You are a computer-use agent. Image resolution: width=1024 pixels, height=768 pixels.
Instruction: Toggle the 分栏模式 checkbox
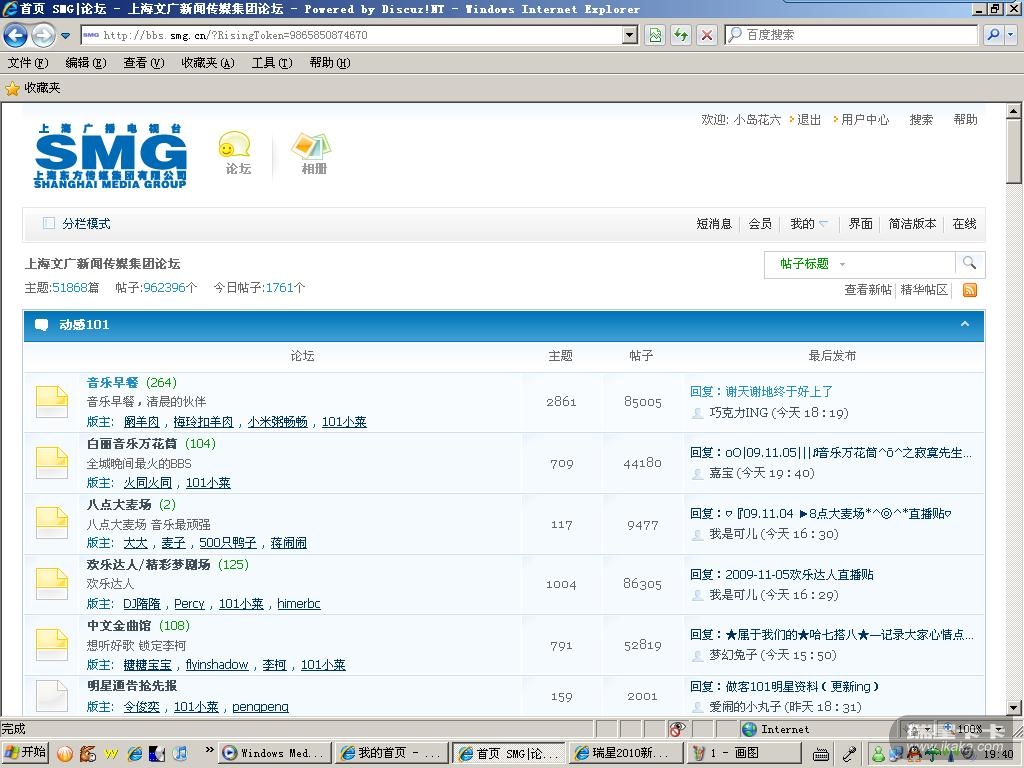49,224
